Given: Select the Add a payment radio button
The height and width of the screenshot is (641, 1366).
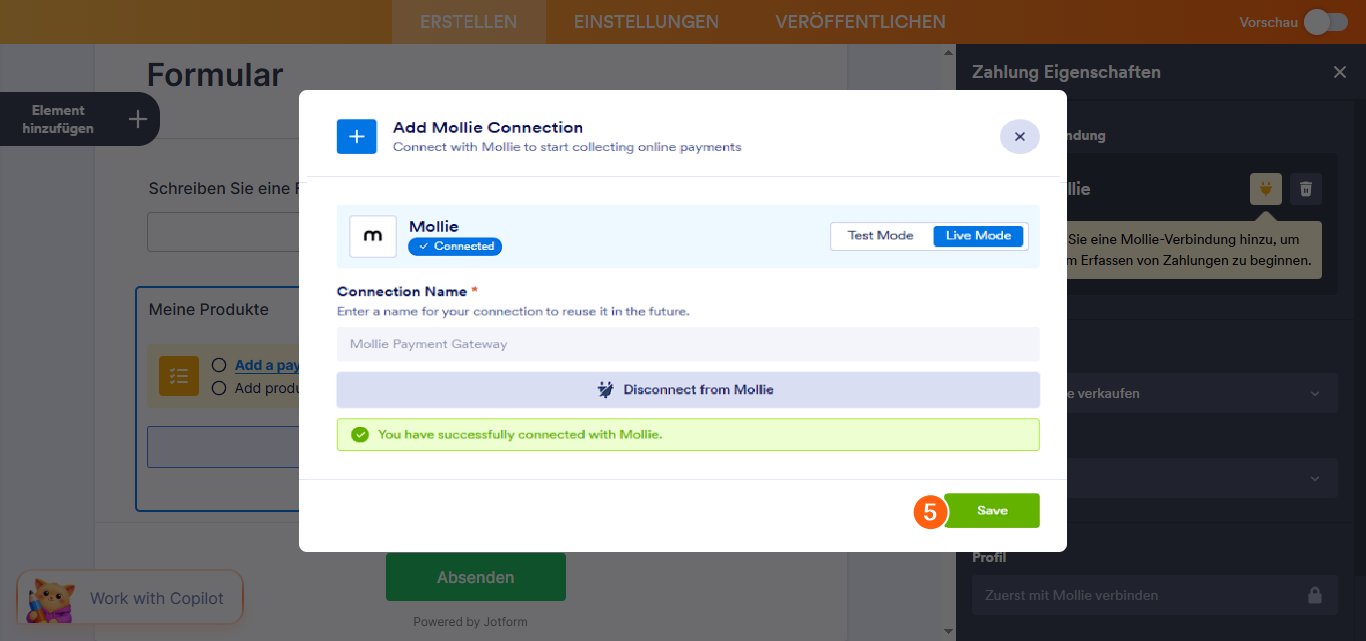Looking at the screenshot, I should tap(219, 364).
